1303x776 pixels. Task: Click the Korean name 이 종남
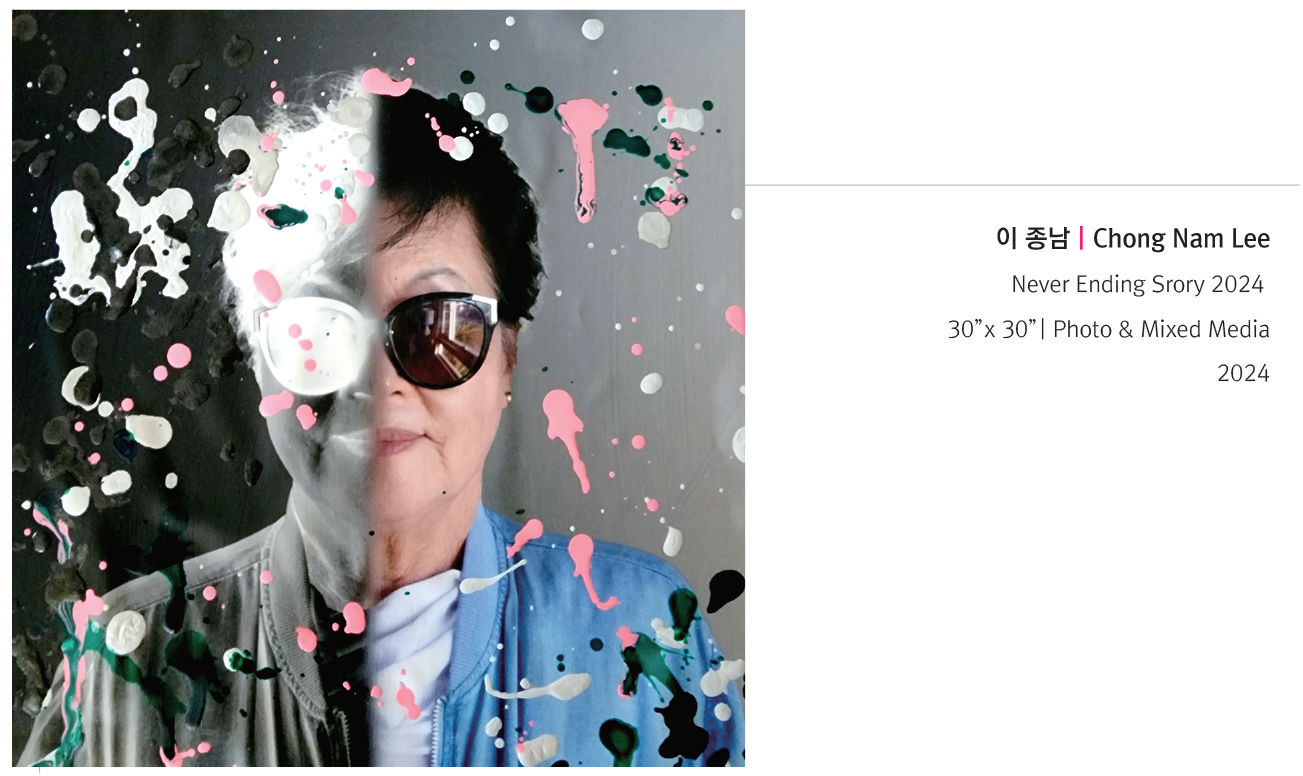1032,239
